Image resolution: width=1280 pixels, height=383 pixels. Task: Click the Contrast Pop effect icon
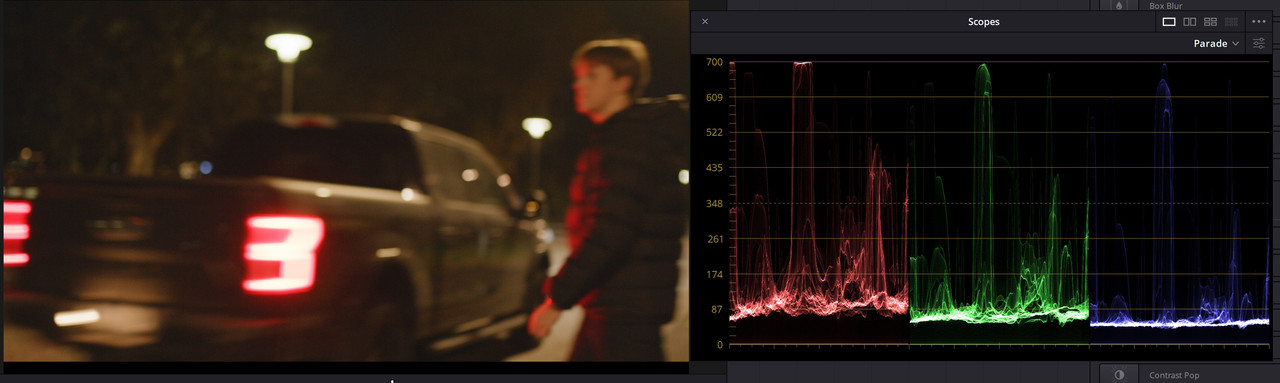click(1119, 374)
